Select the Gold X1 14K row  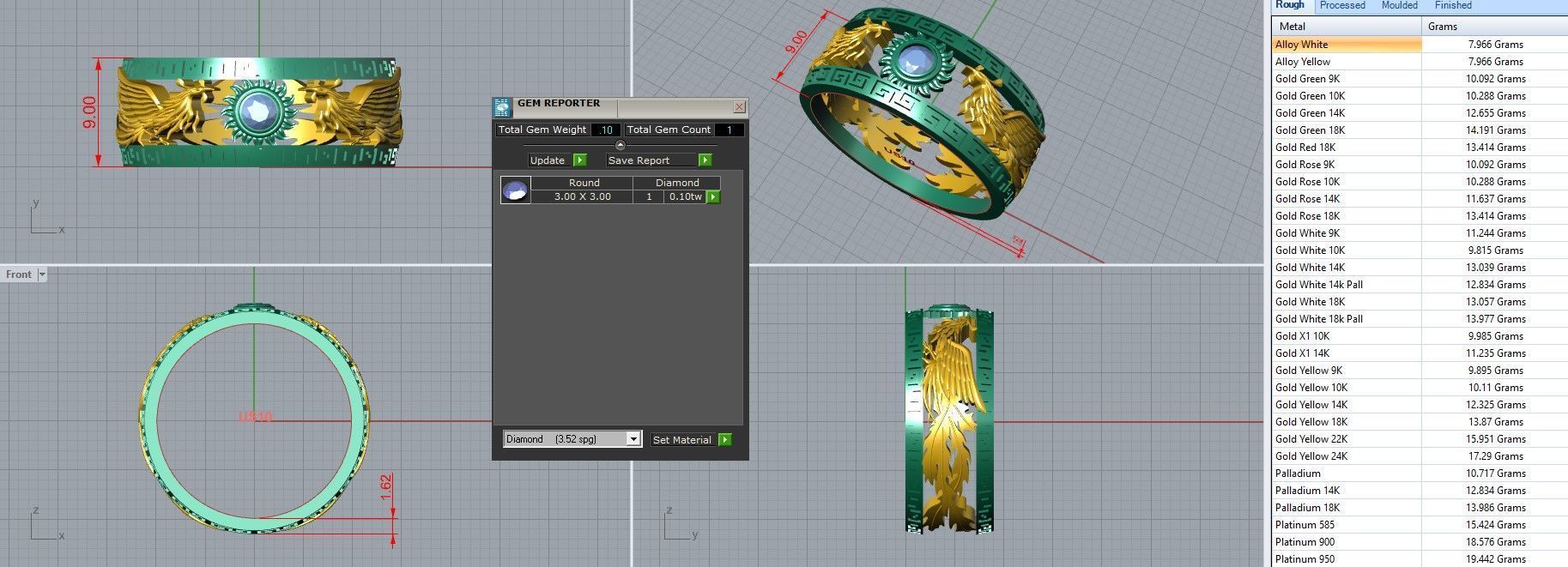(x=1420, y=353)
